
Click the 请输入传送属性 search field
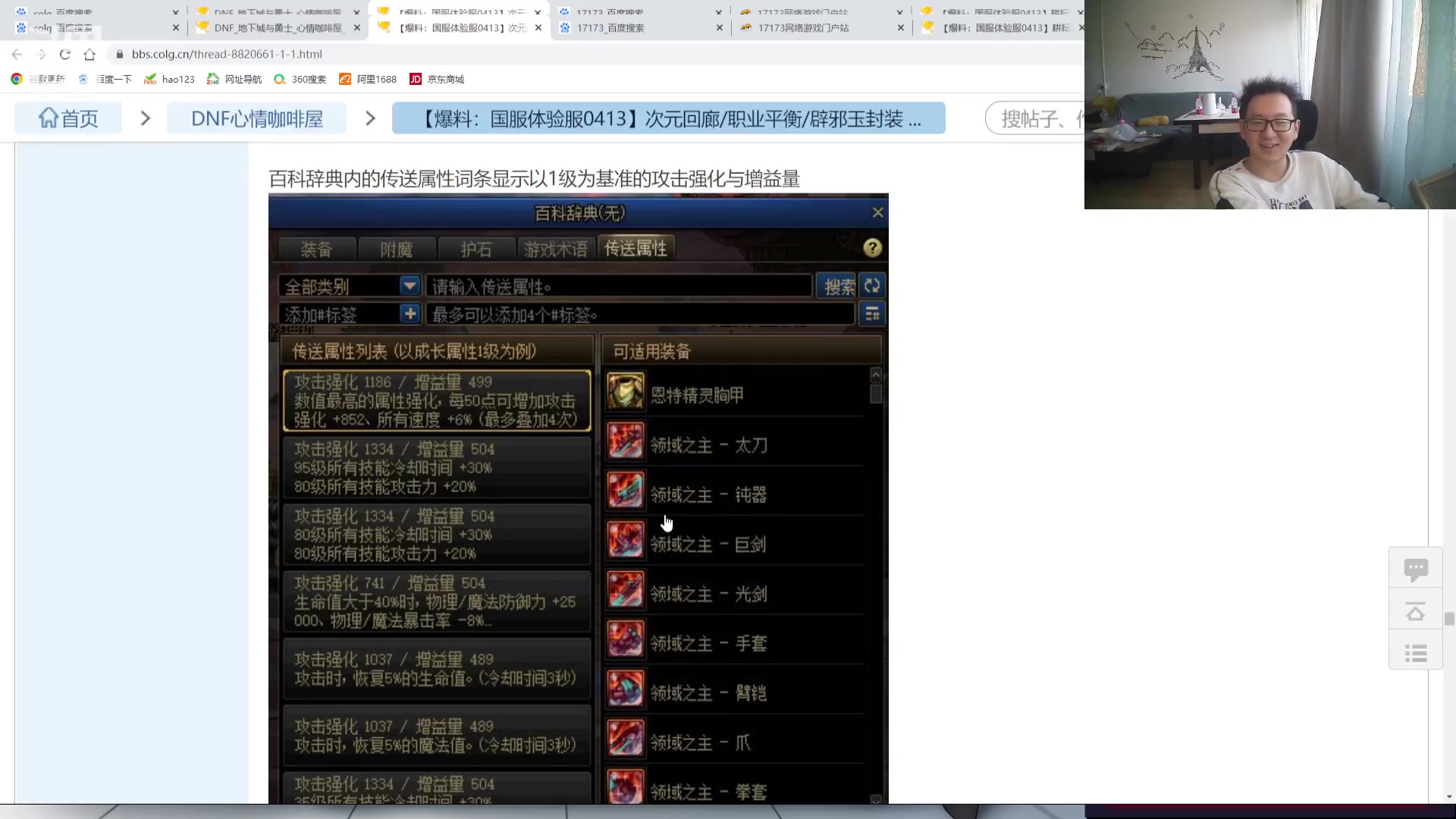coord(618,287)
